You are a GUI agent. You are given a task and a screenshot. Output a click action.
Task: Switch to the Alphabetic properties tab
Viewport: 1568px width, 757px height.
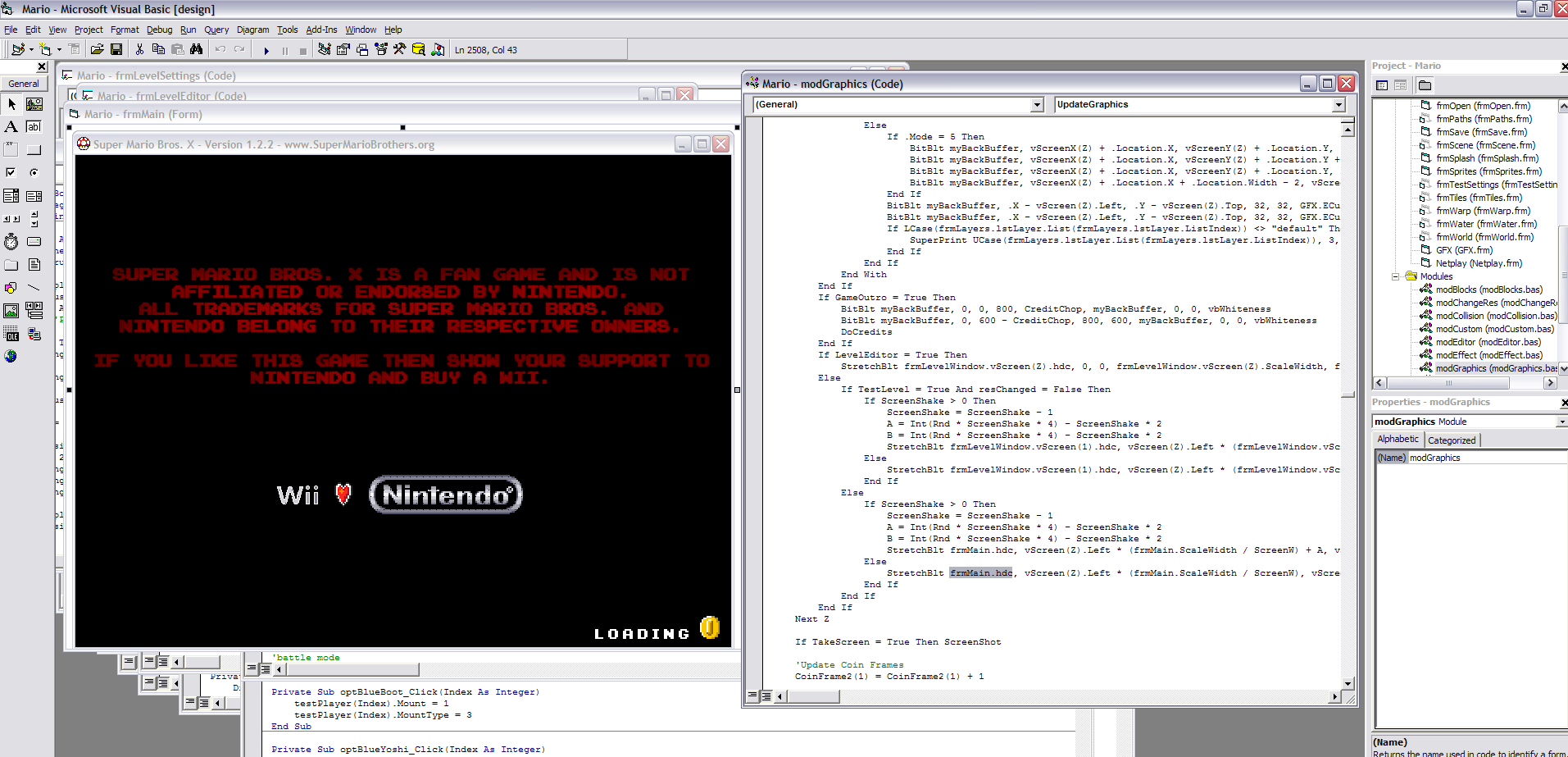1398,440
